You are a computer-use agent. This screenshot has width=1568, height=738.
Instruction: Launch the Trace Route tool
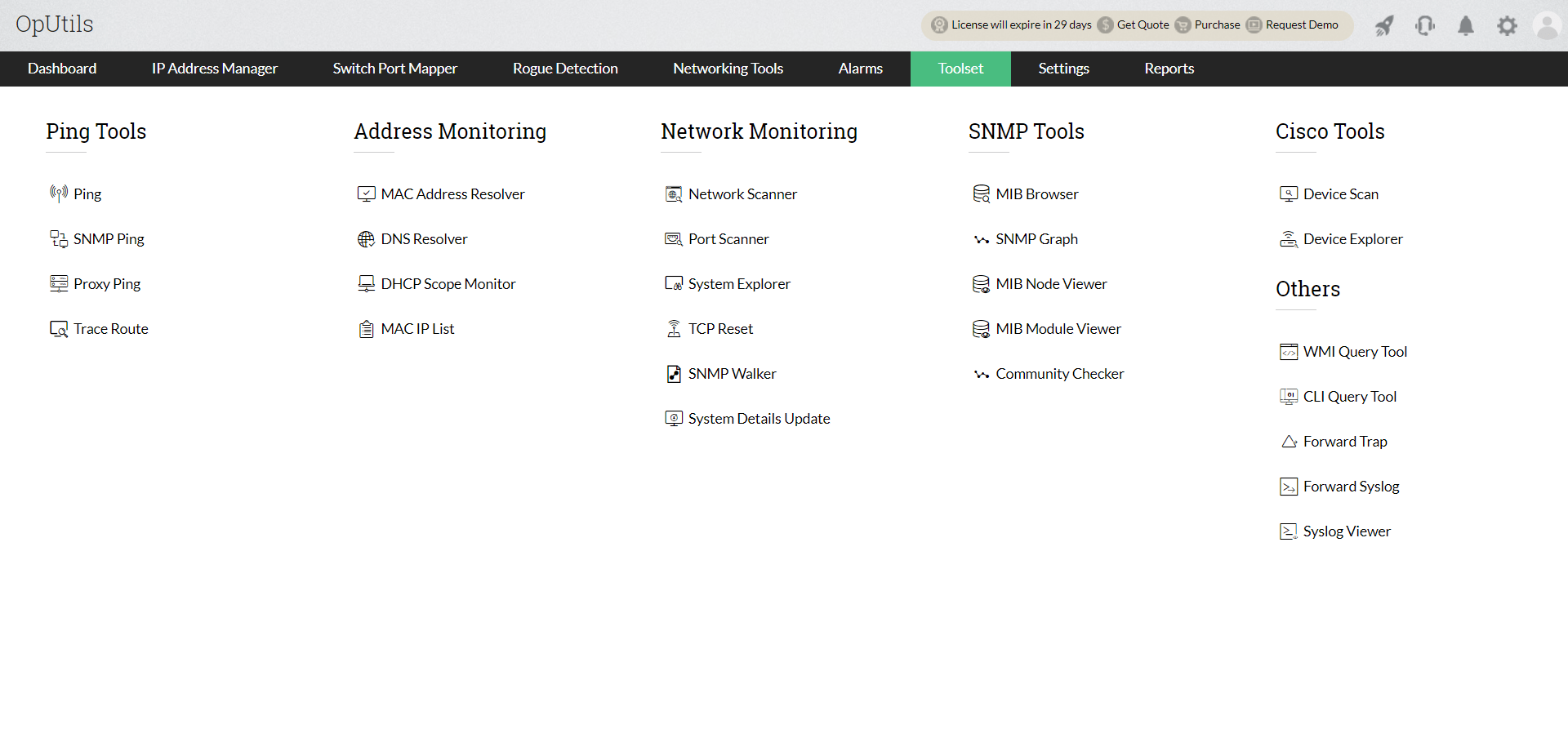pos(110,328)
